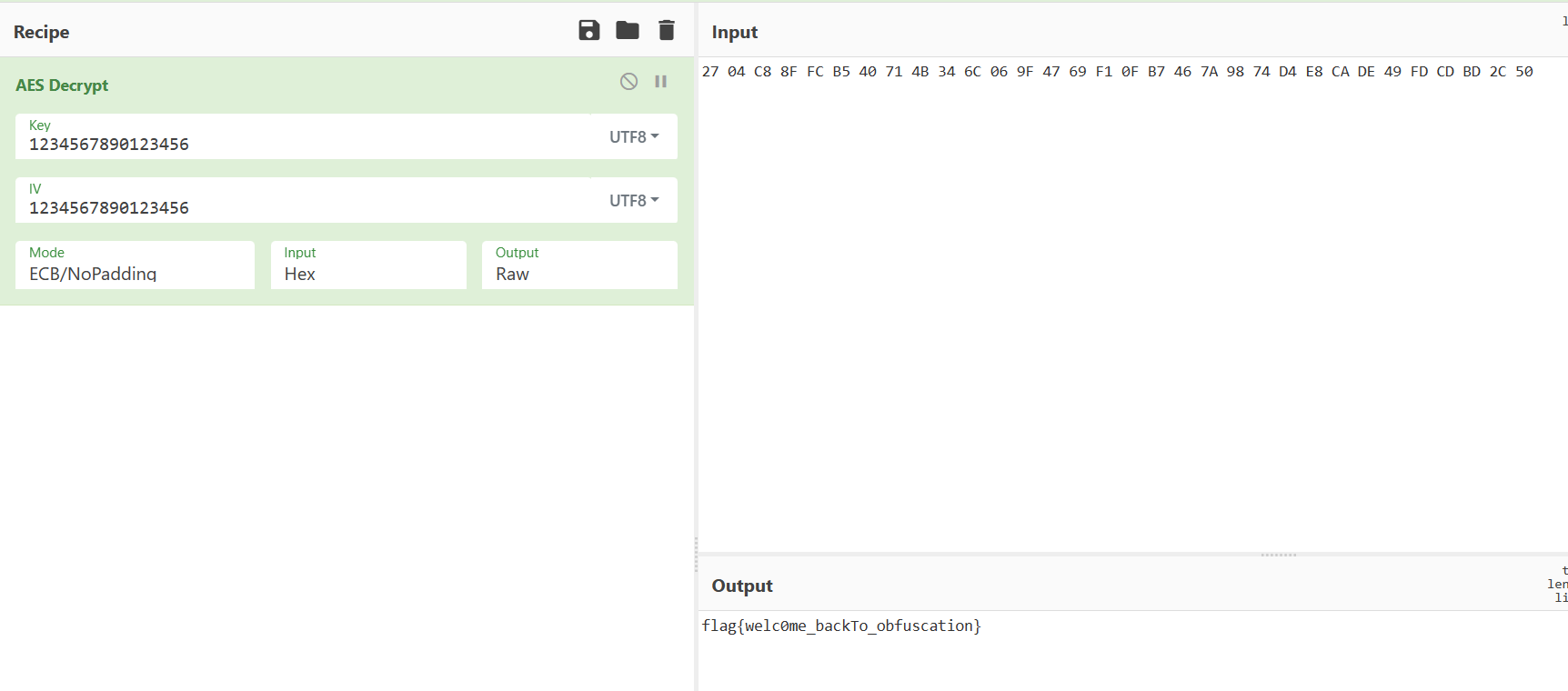1568x691 pixels.
Task: Click the Output panel heading
Action: (x=742, y=586)
